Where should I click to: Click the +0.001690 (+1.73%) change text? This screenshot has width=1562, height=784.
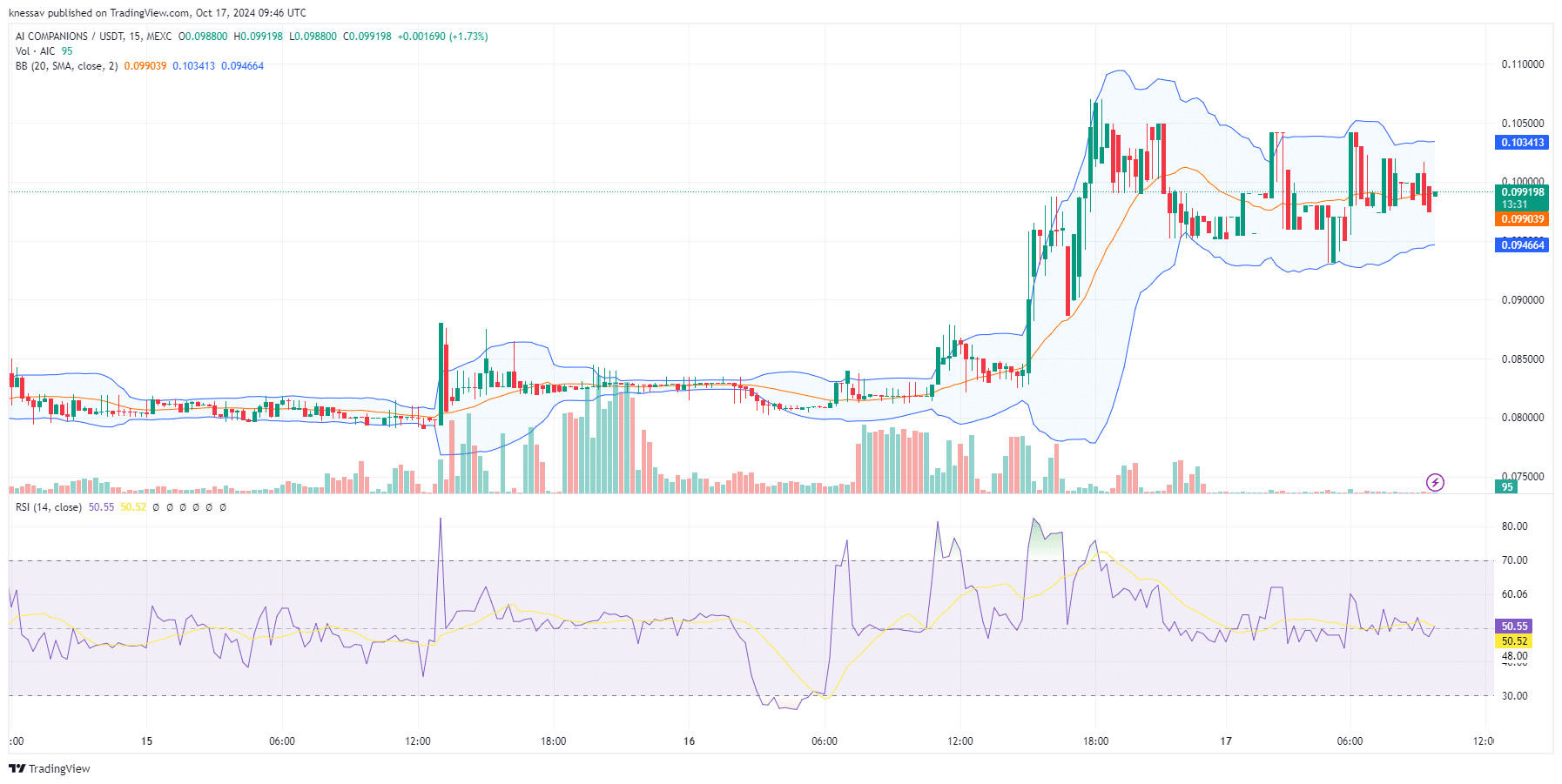pyautogui.click(x=442, y=37)
